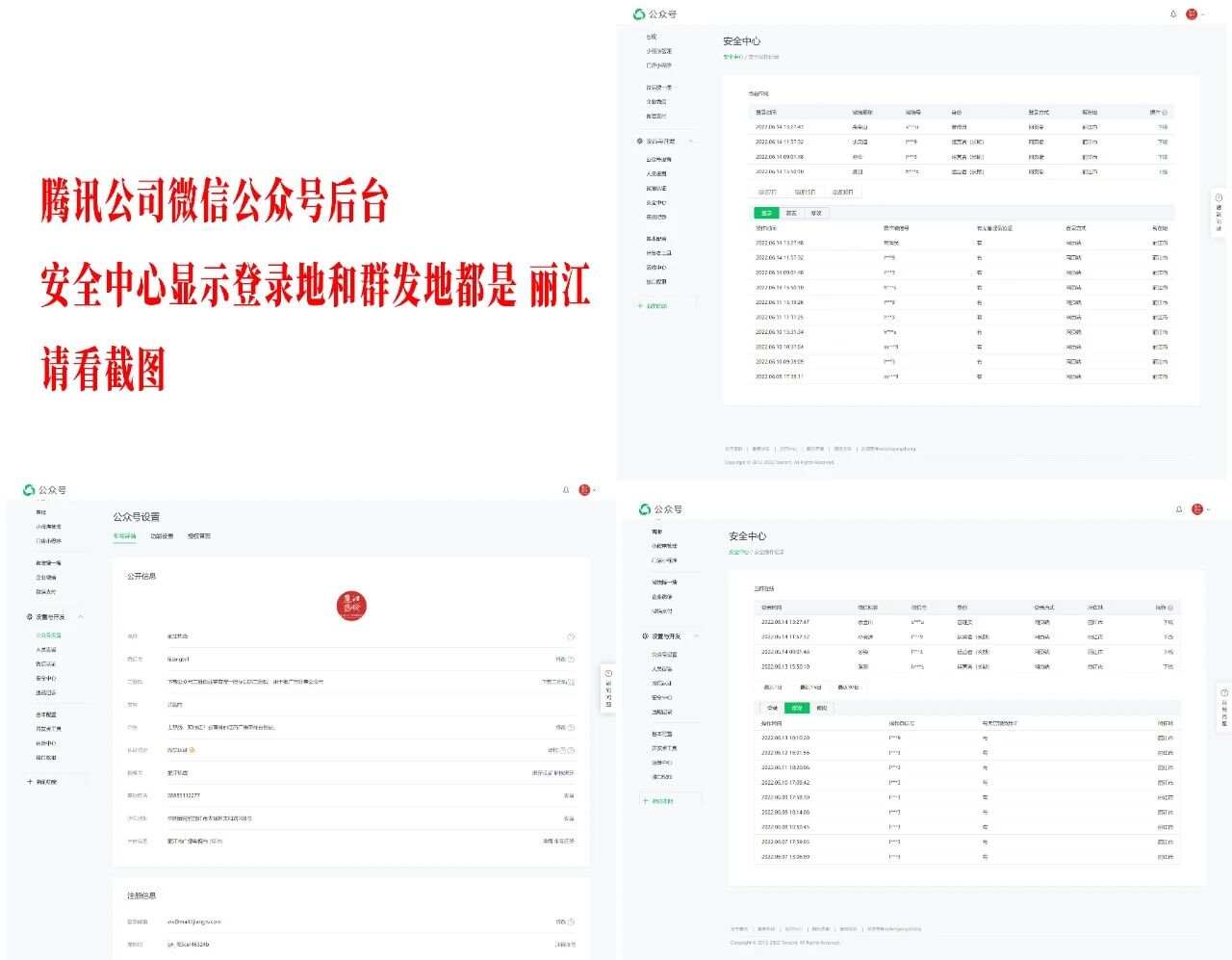The width and height of the screenshot is (1232, 960).
Task: Select 近15日 filter in 群发-tab screenshot
Action: point(811,688)
